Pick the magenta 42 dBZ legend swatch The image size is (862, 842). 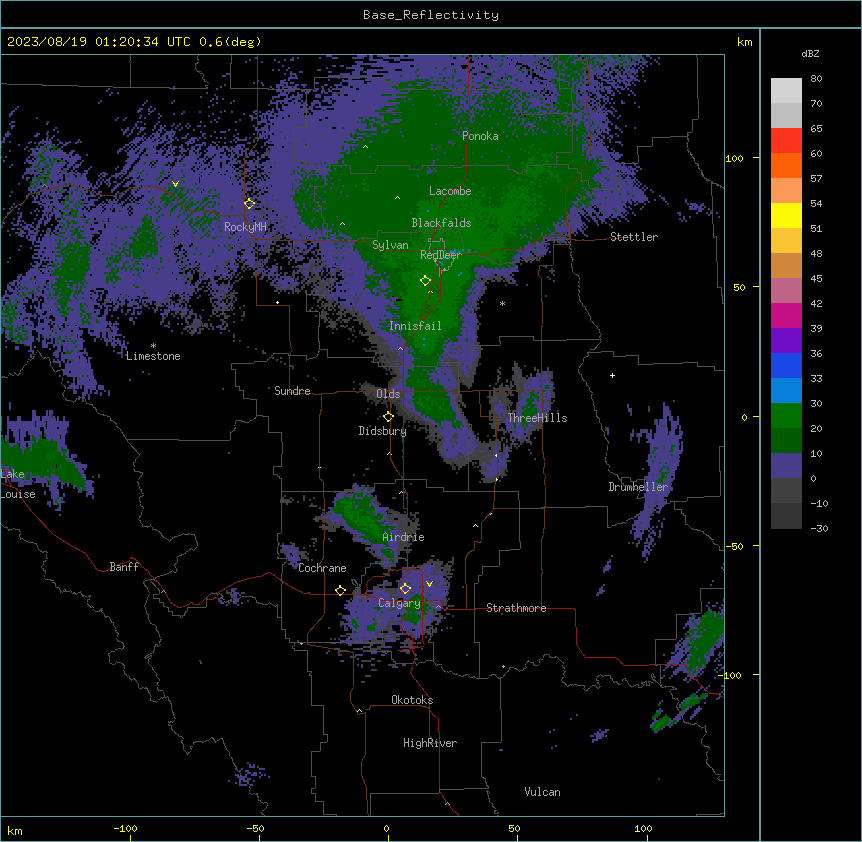pyautogui.click(x=786, y=315)
